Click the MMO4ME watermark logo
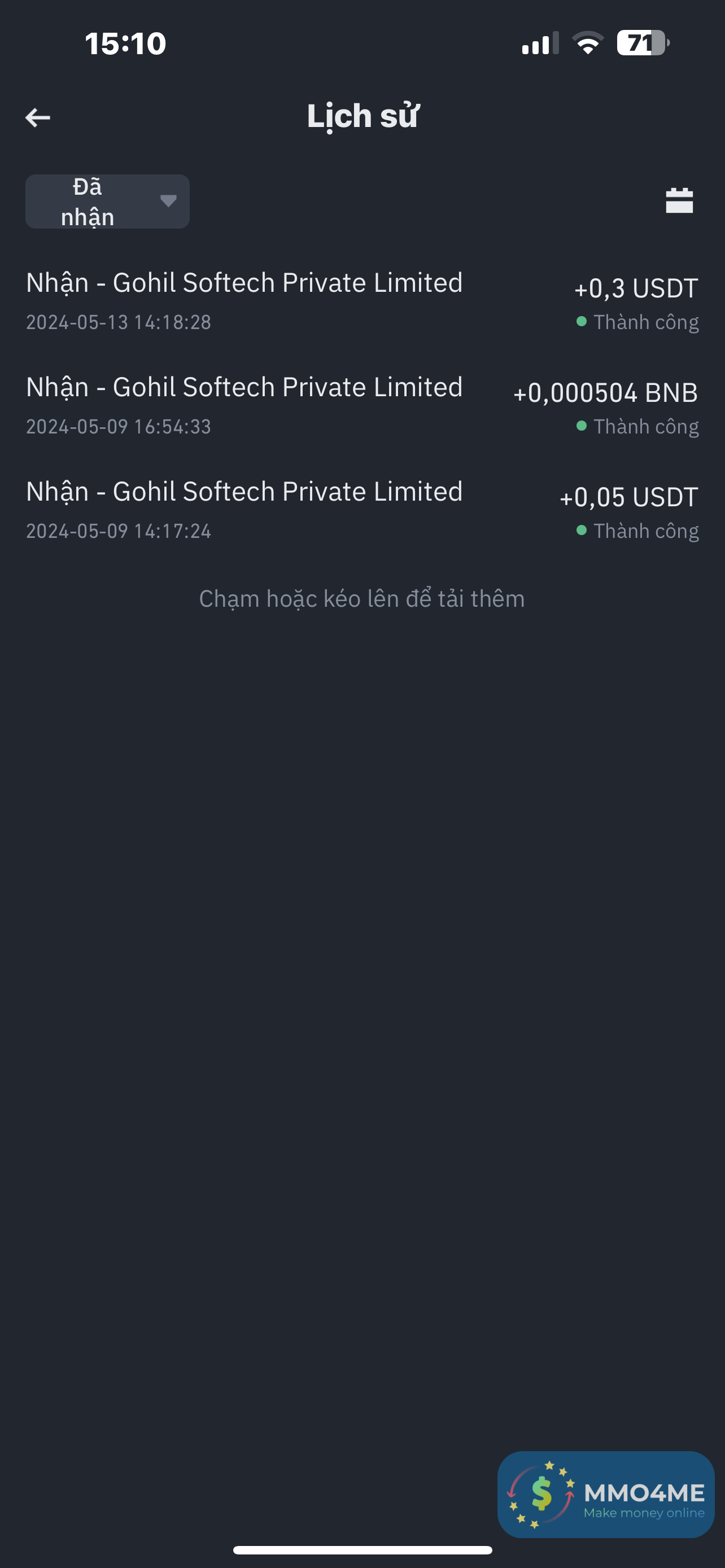The width and height of the screenshot is (725, 1568). coord(606,1495)
